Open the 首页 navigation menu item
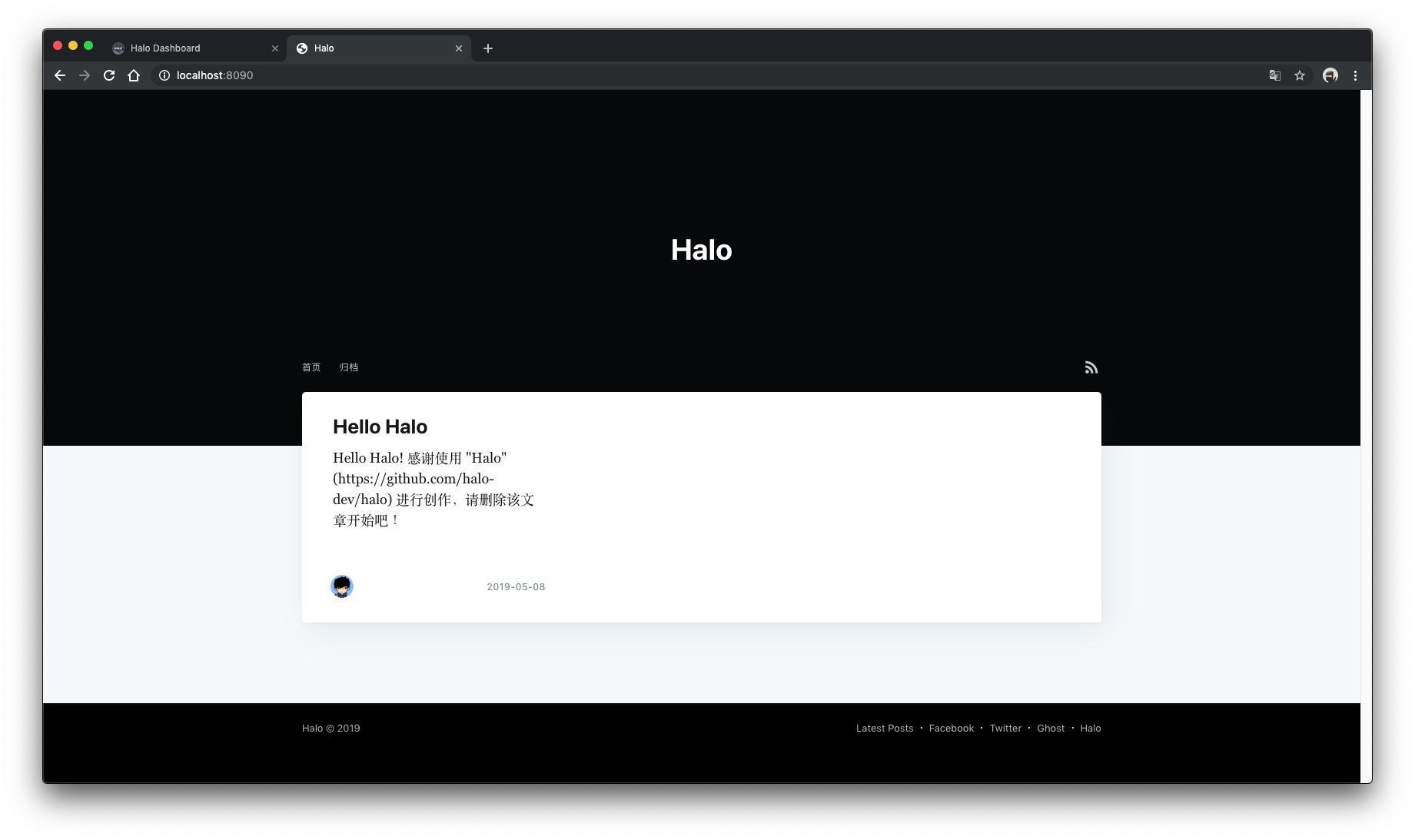 coord(311,367)
